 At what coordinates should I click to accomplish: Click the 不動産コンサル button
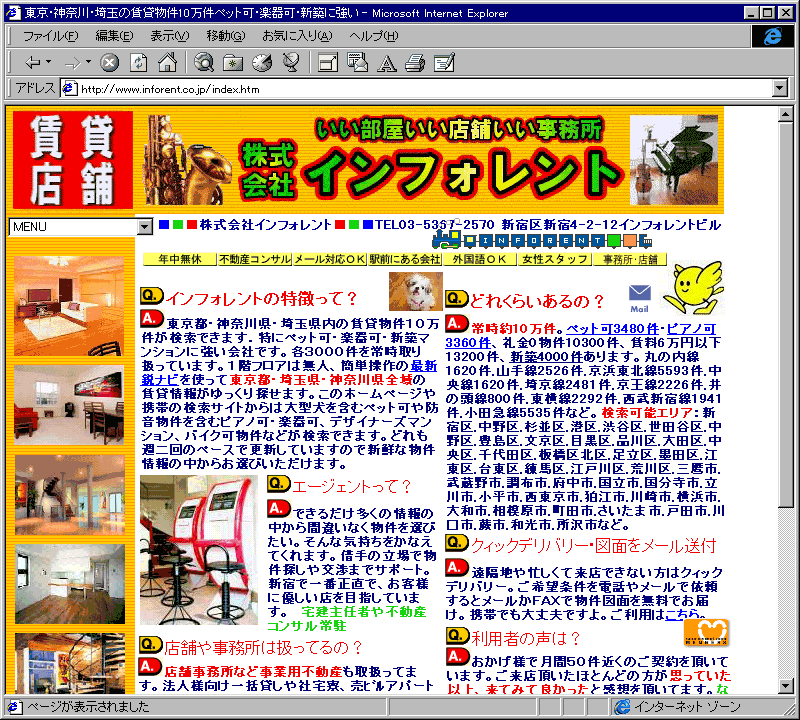pos(255,259)
